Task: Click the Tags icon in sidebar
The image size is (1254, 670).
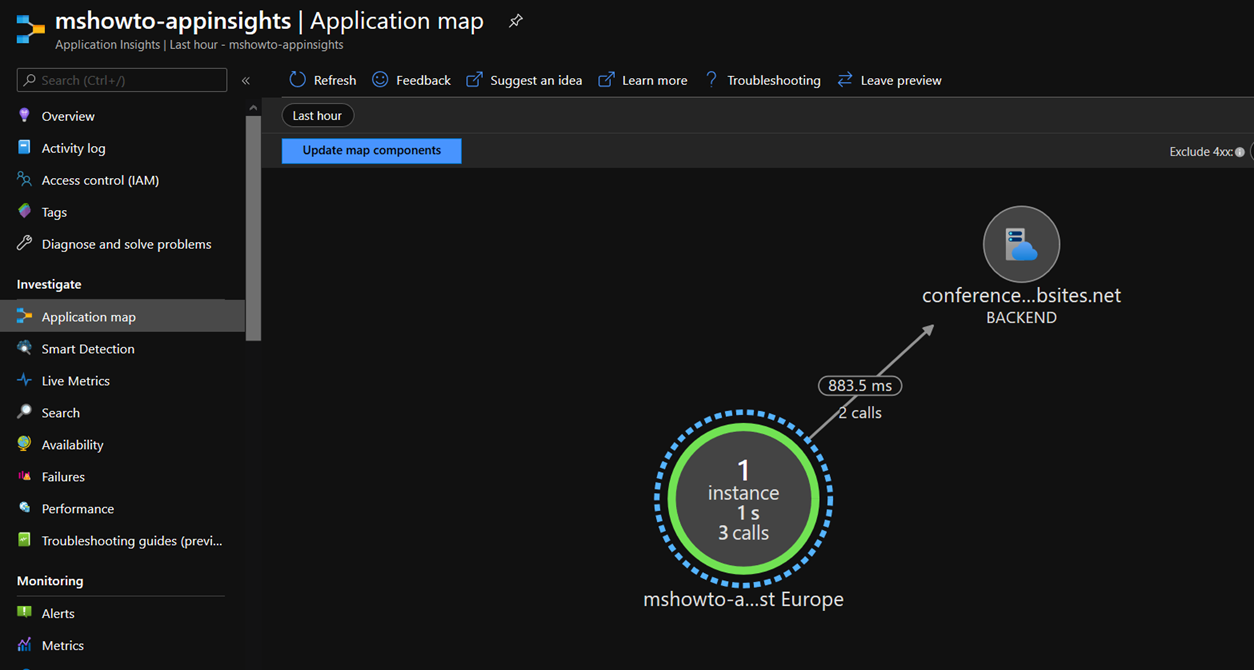Action: point(24,212)
